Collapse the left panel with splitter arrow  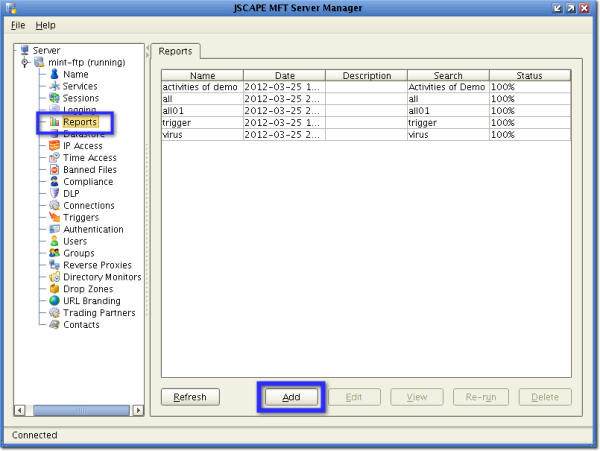[x=147, y=48]
